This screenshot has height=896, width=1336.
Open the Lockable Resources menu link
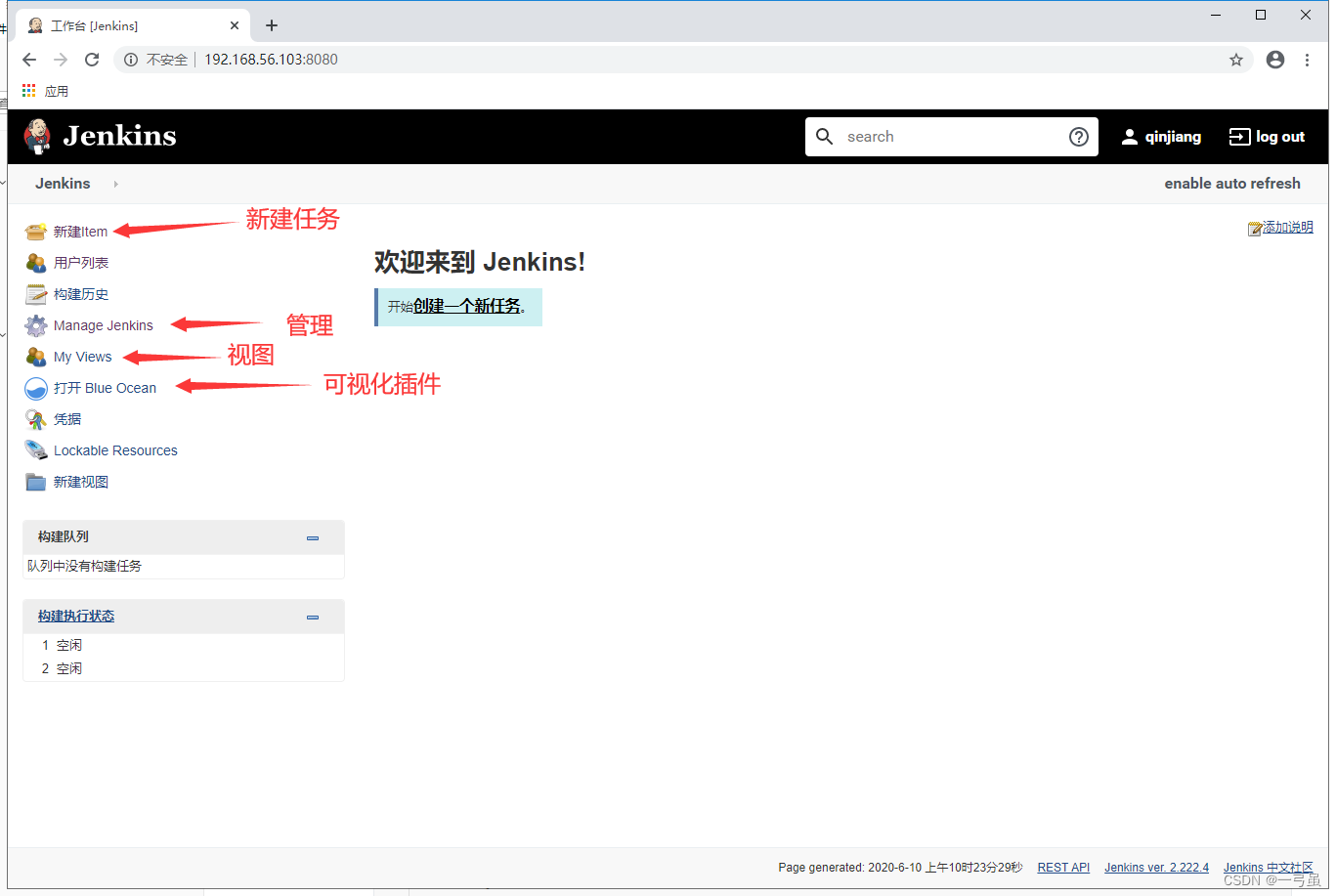click(115, 450)
